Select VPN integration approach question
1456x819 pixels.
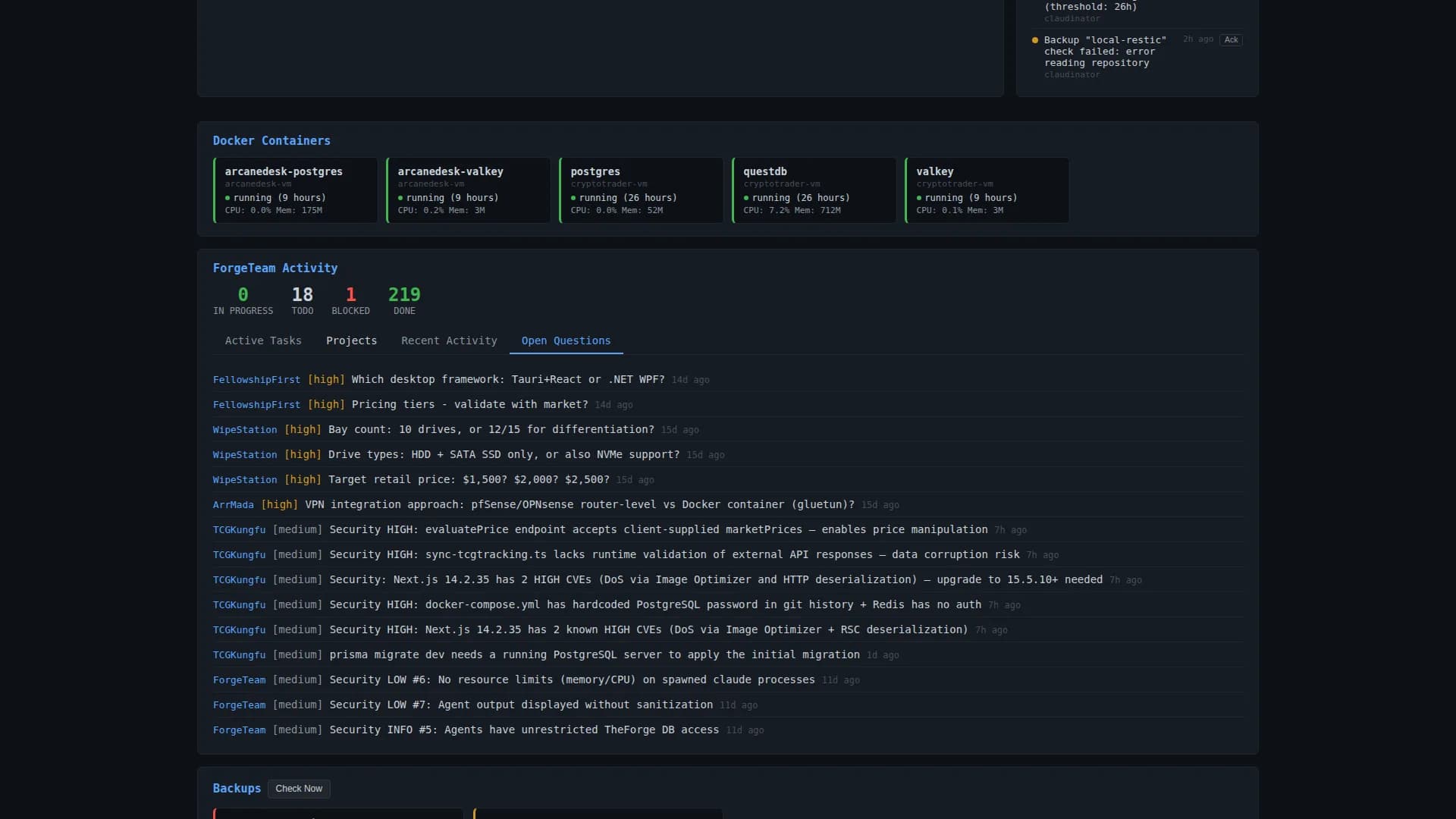click(579, 504)
